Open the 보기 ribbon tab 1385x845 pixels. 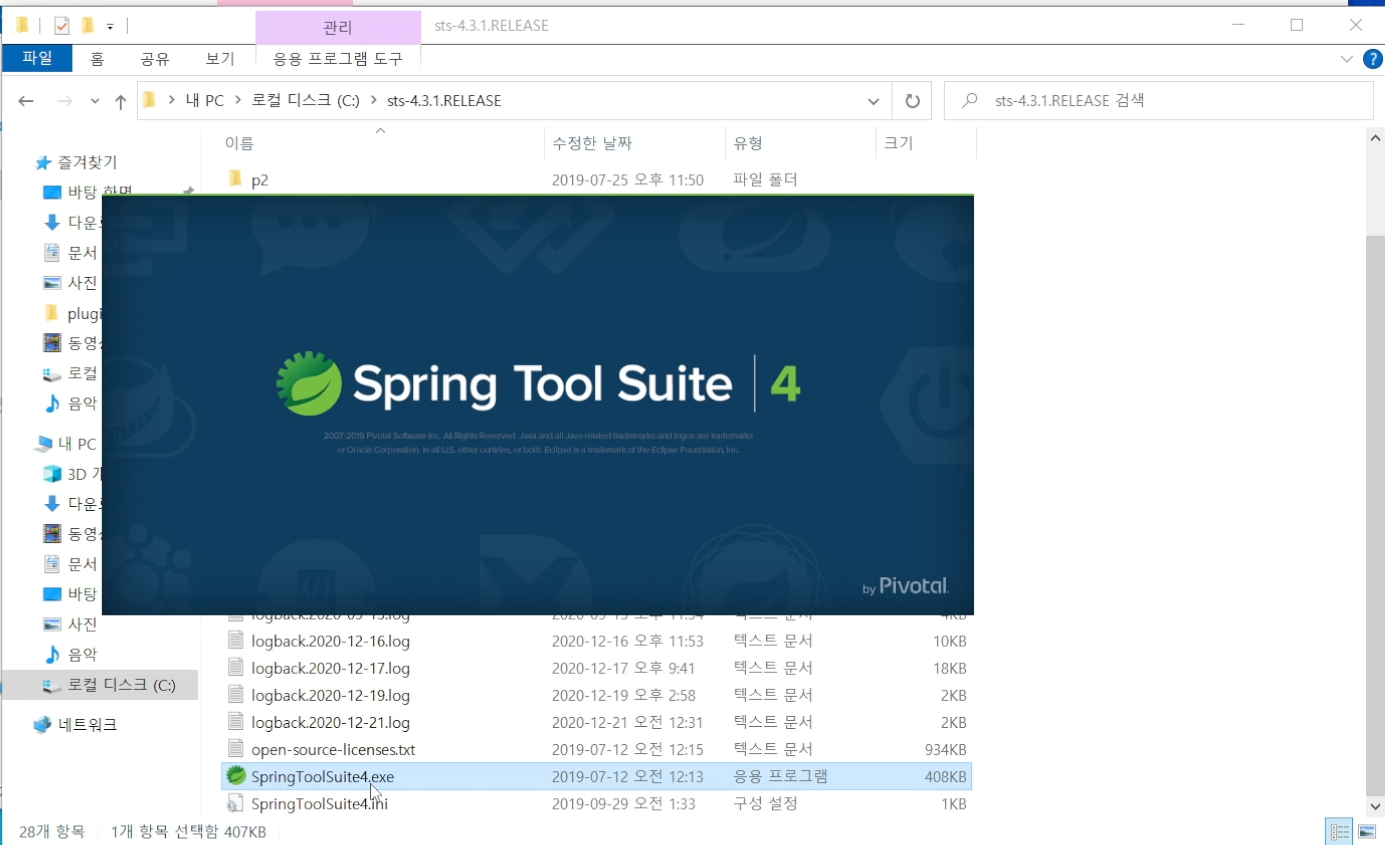(220, 59)
